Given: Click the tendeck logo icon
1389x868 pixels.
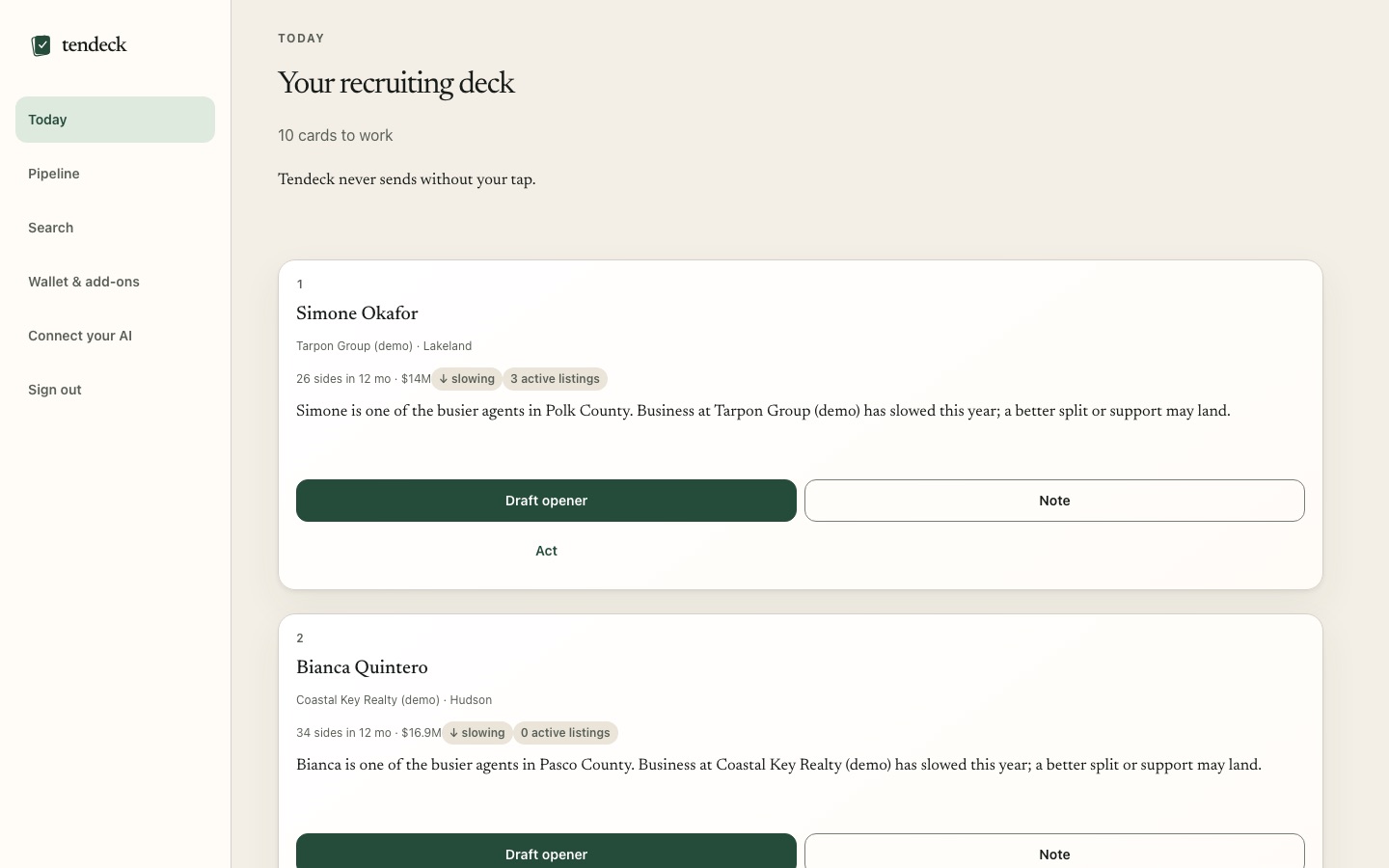Looking at the screenshot, I should click(x=41, y=45).
